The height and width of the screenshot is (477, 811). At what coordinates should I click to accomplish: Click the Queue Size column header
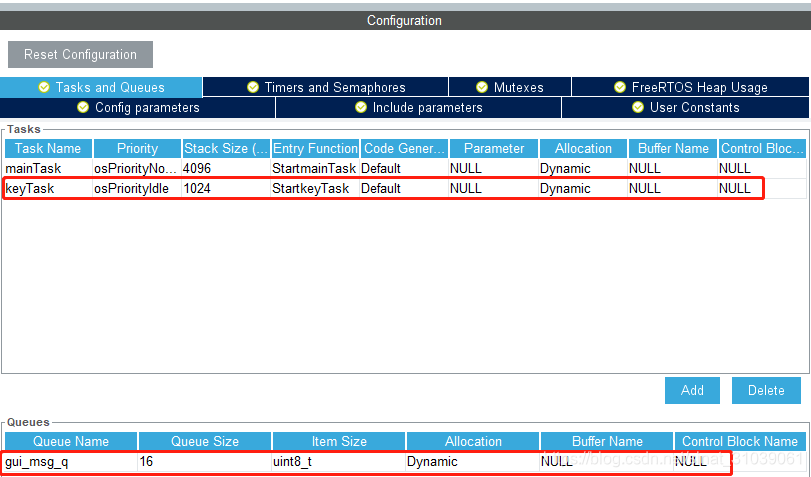(205, 441)
